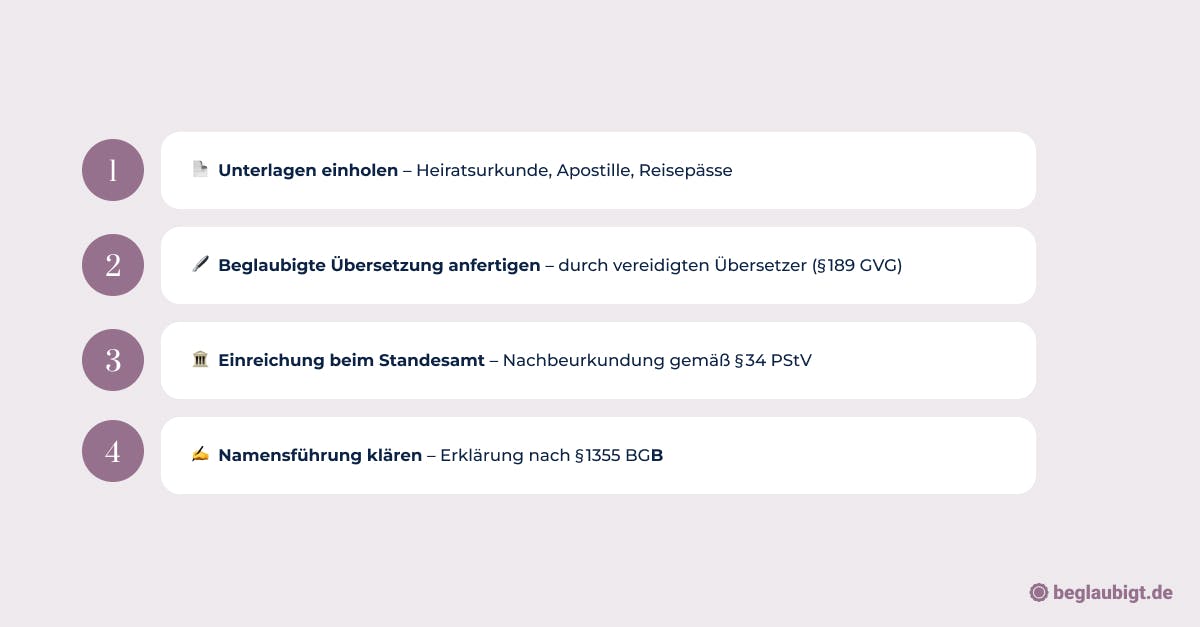Select the purple number 2 circle

[113, 265]
